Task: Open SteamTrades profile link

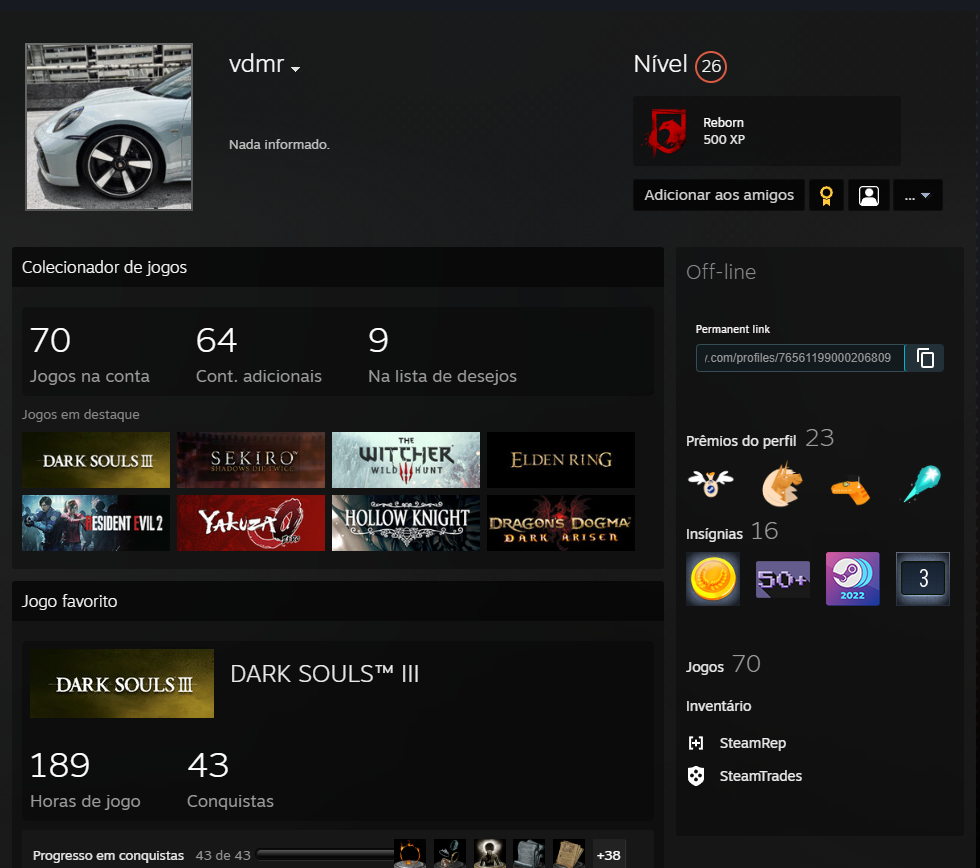Action: click(761, 776)
